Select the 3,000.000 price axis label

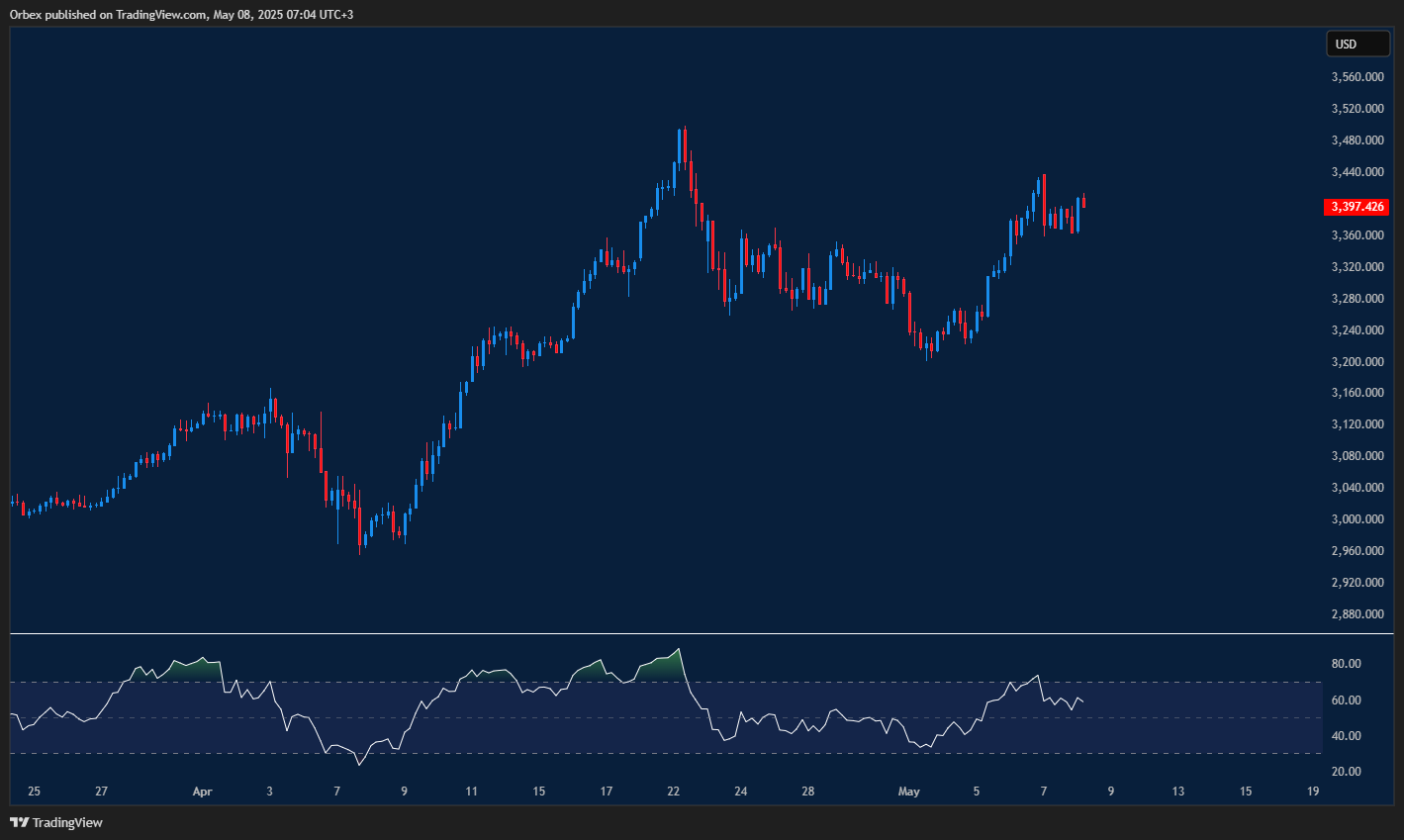1357,519
